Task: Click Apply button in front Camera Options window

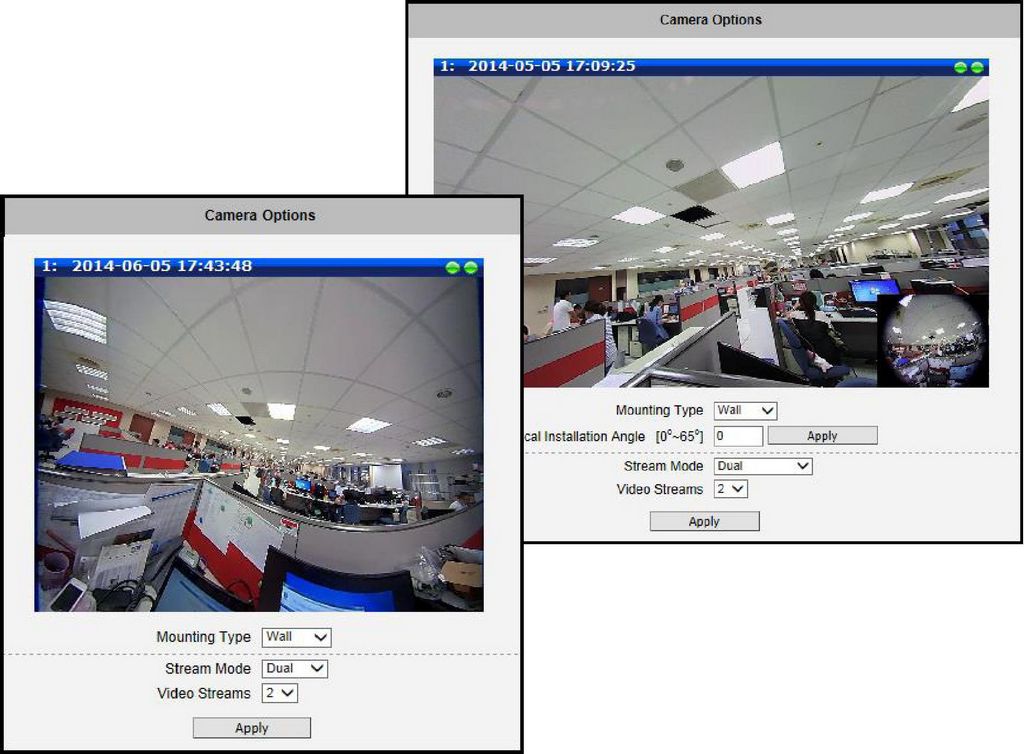Action: 251,728
